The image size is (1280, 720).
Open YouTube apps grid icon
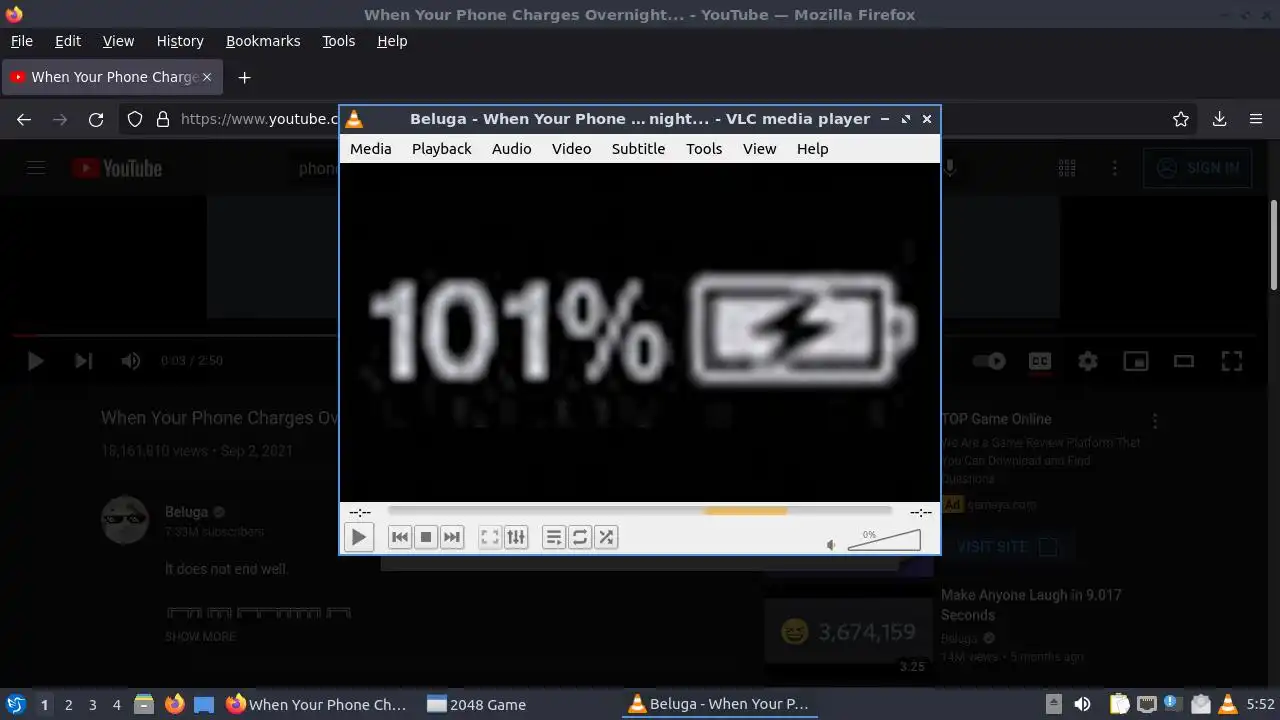point(1067,168)
